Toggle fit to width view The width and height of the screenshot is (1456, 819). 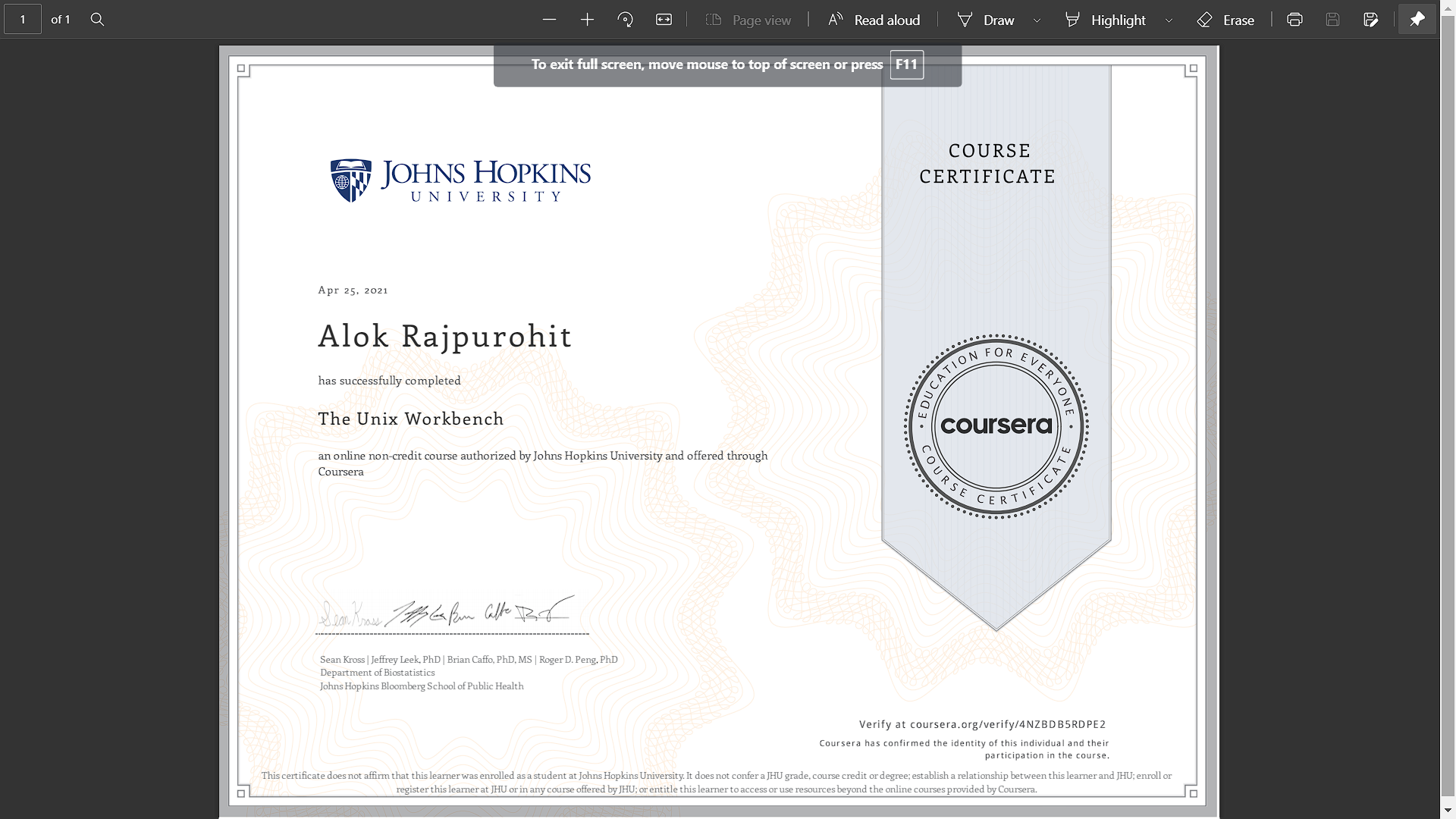click(664, 20)
